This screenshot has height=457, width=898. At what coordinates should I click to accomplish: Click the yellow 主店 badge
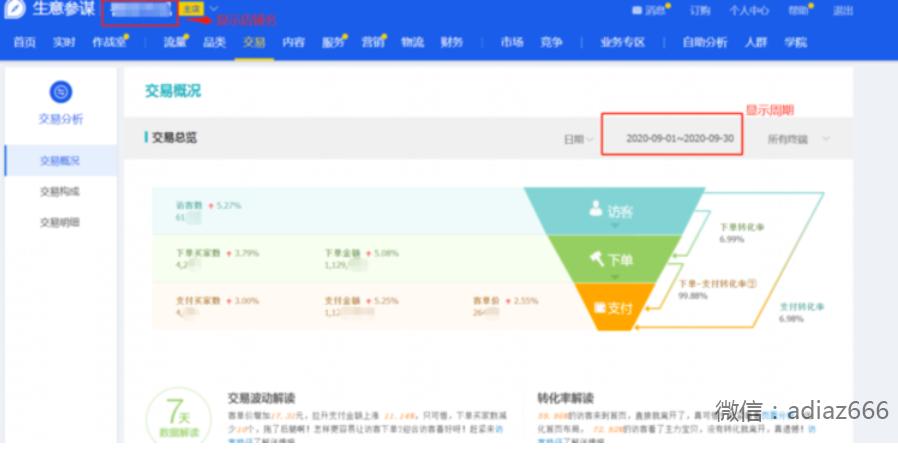pos(191,9)
